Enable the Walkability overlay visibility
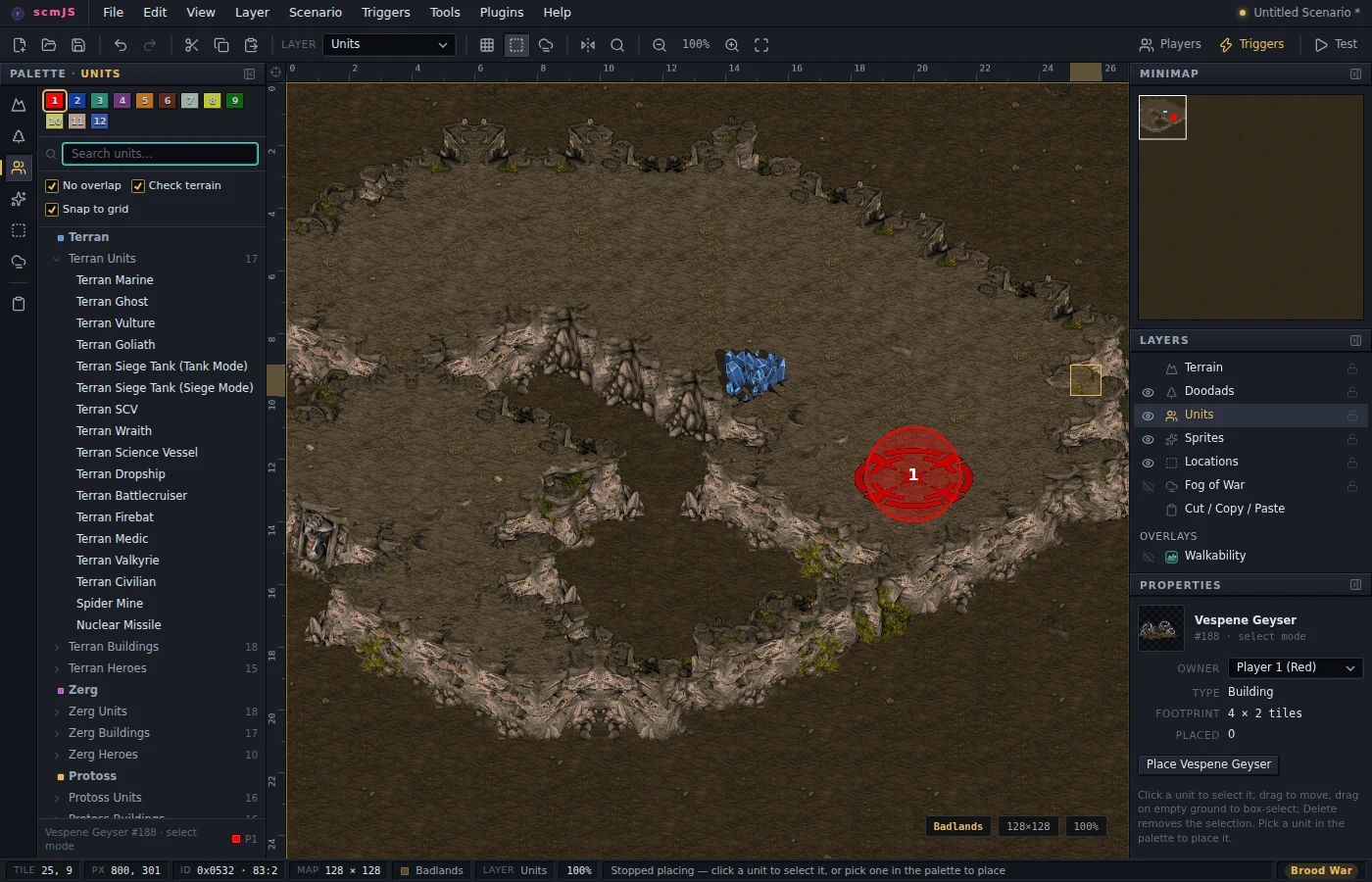The image size is (1372, 882). point(1149,557)
